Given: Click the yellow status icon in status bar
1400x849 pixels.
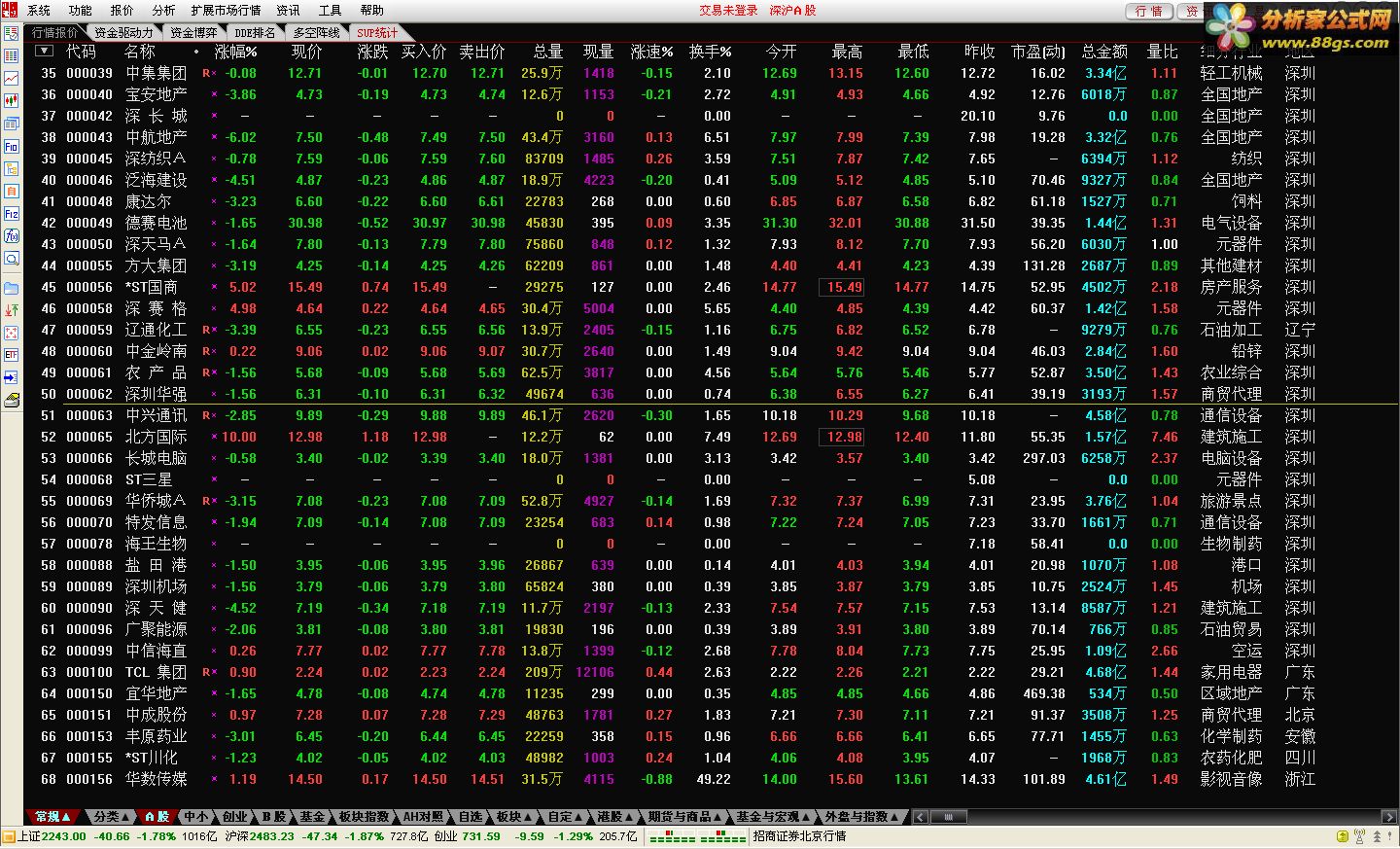Looking at the screenshot, I should (1343, 836).
